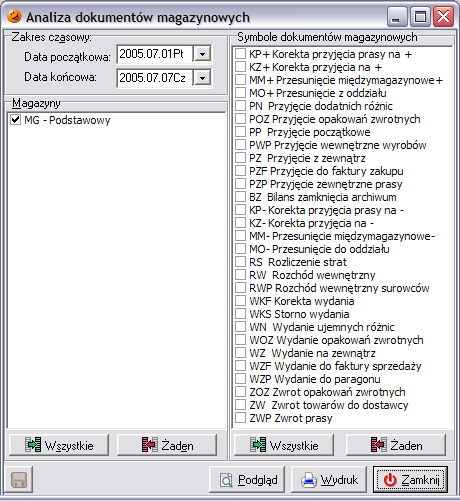Check WZF Wydanie do faktury sprzedaży

(x=240, y=366)
